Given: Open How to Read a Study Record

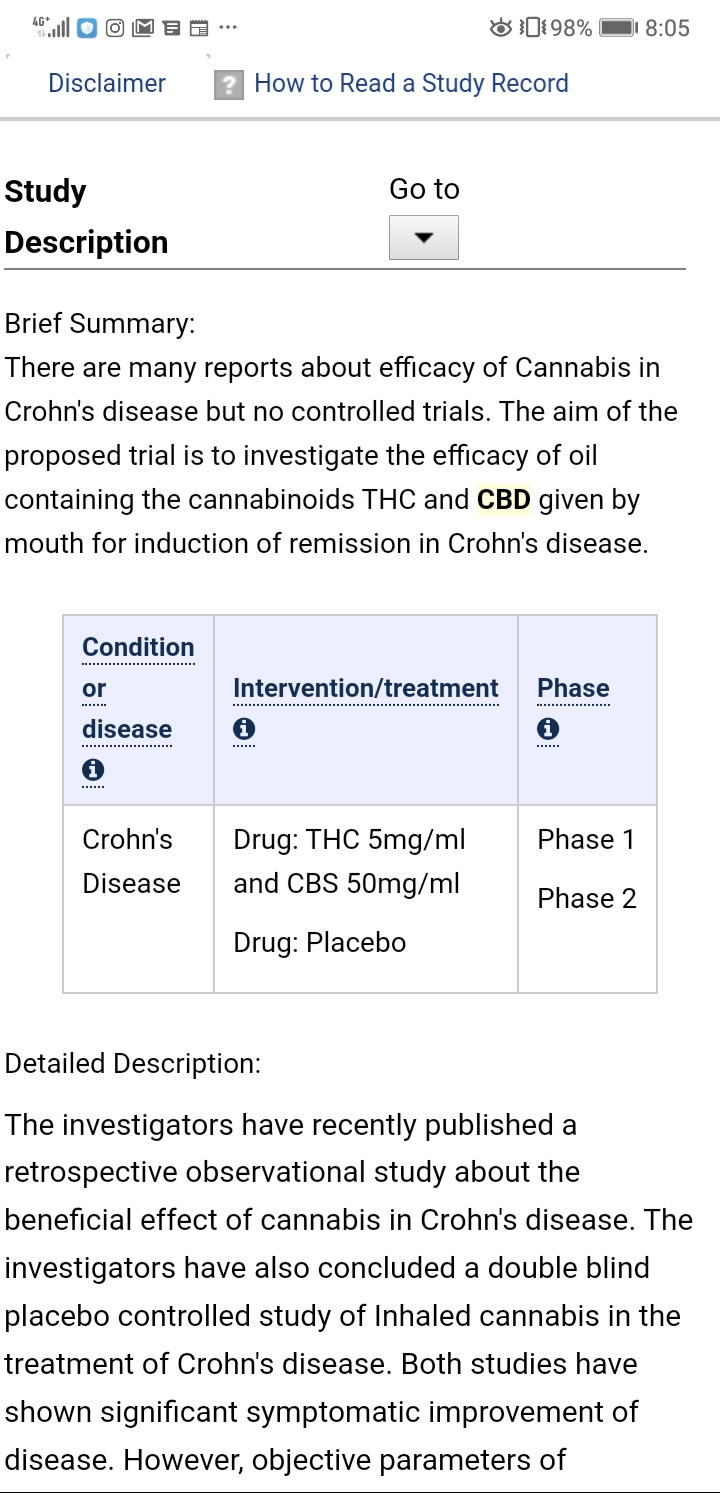Looking at the screenshot, I should click(x=411, y=83).
